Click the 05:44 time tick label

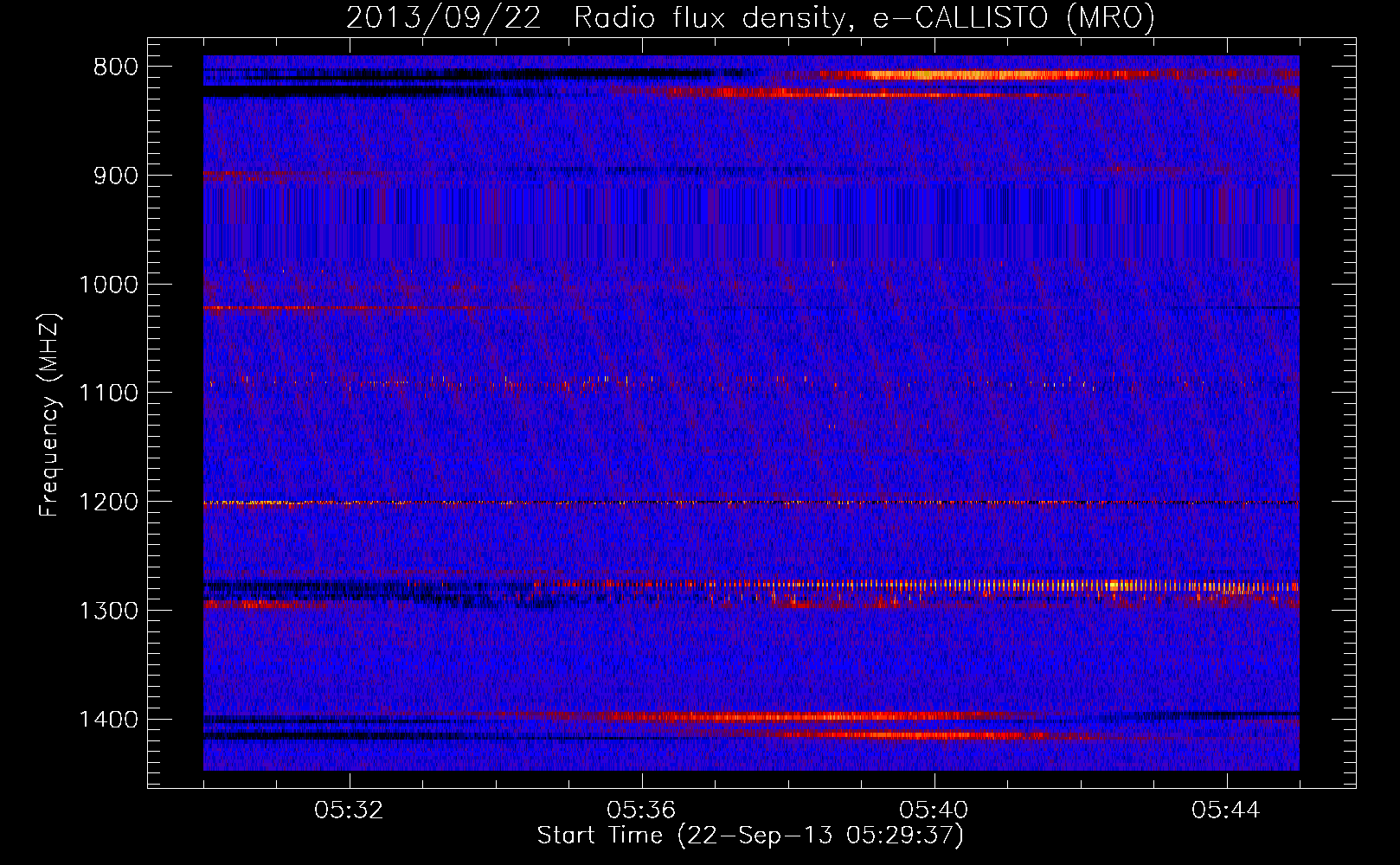point(1226,811)
